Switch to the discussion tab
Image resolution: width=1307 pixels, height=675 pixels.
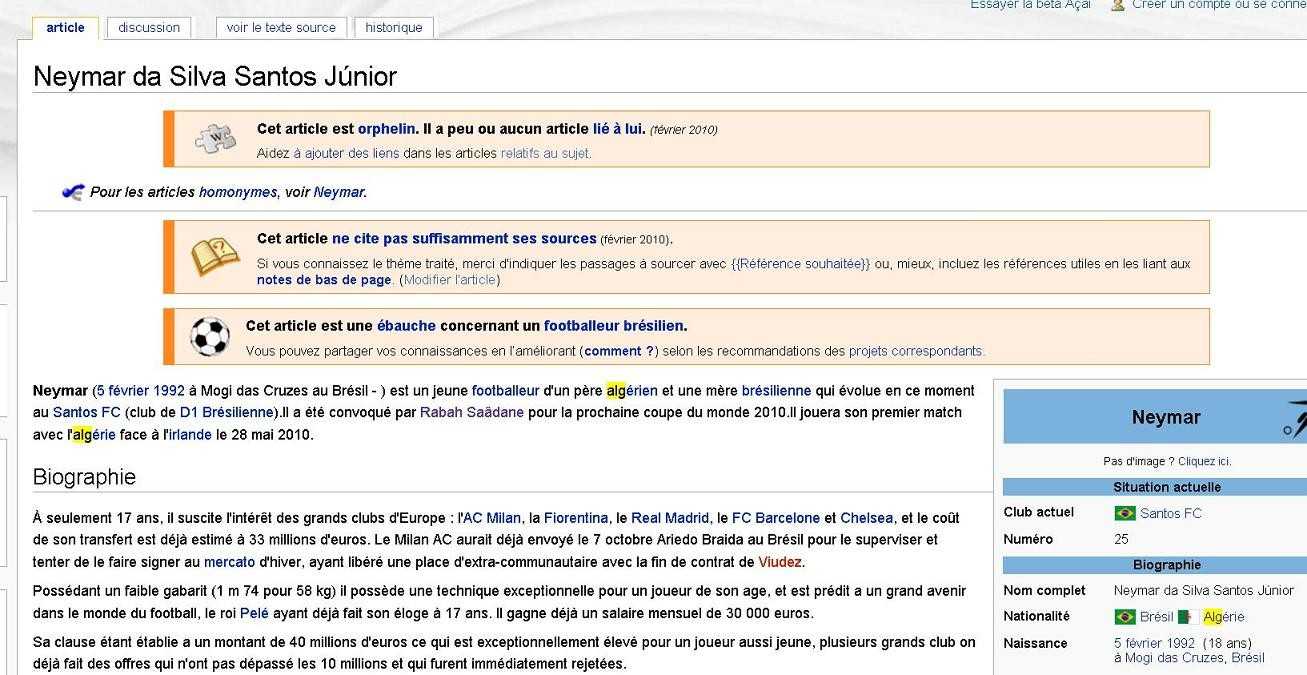(149, 28)
